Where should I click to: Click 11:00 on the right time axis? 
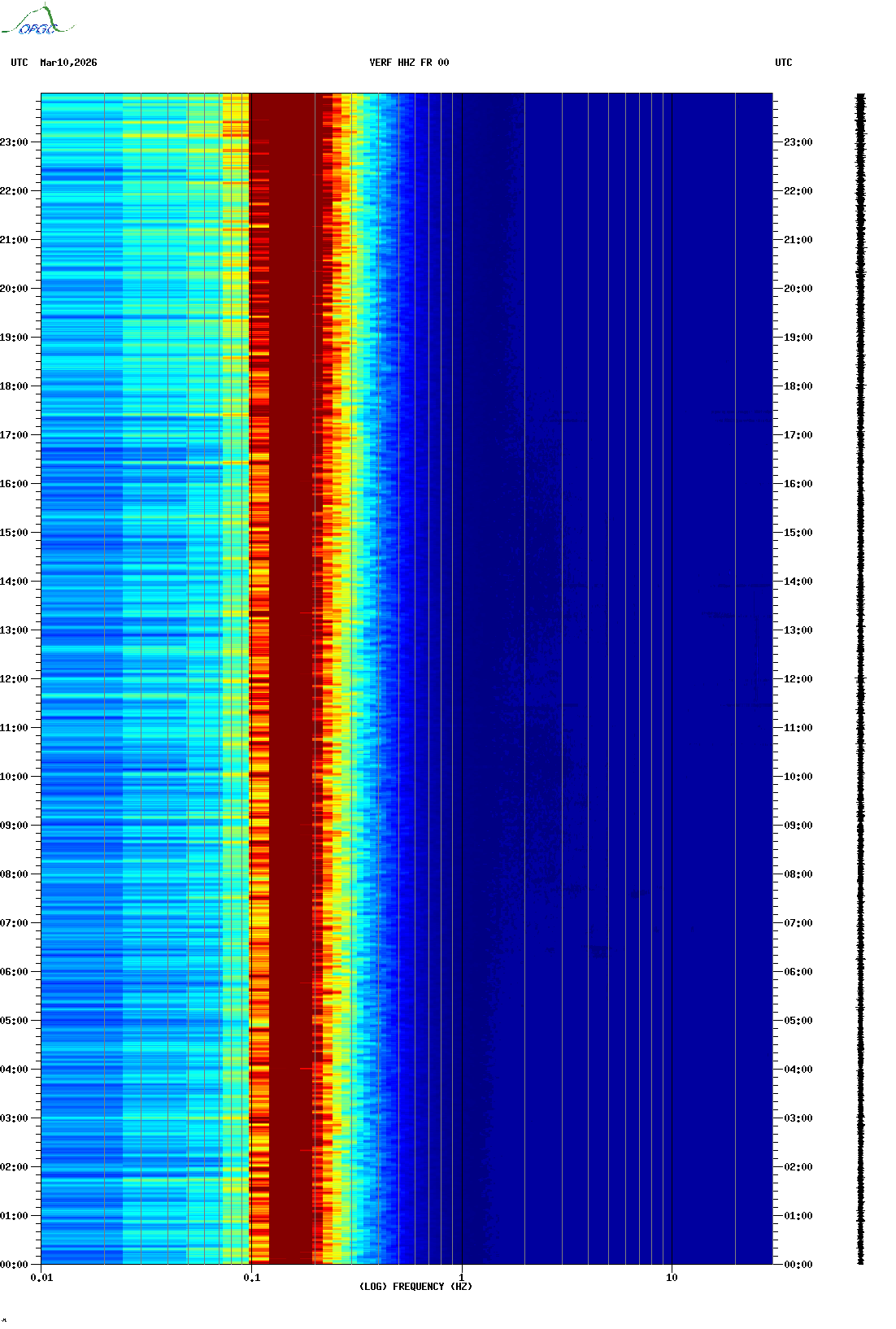798,728
